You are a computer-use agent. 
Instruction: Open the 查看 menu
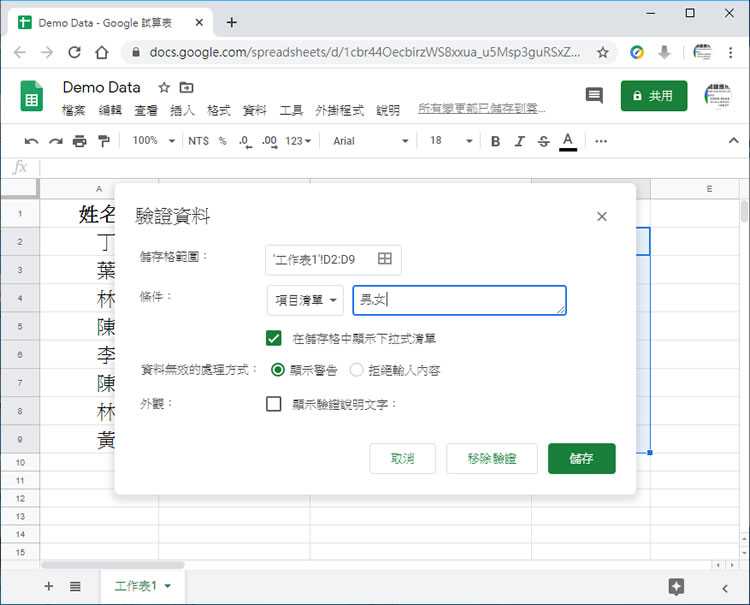point(146,110)
